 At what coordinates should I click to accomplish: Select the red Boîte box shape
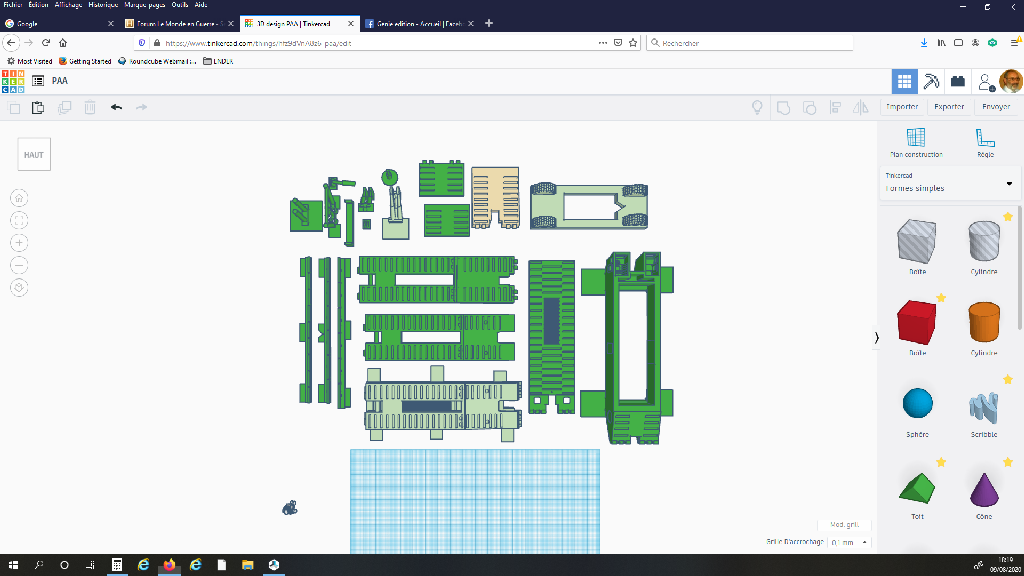click(x=917, y=323)
